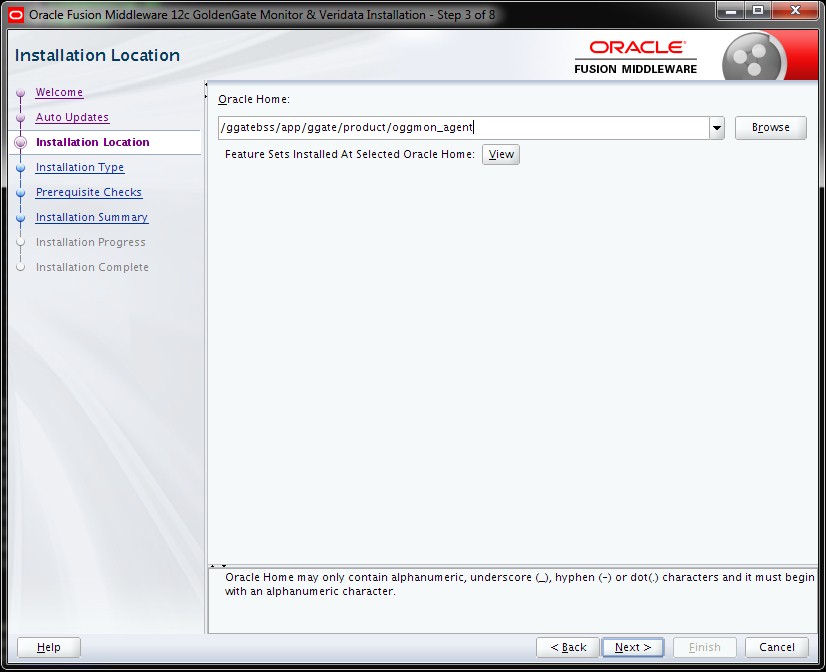826x672 pixels.
Task: Select Installation Location in the step list
Action: [92, 142]
